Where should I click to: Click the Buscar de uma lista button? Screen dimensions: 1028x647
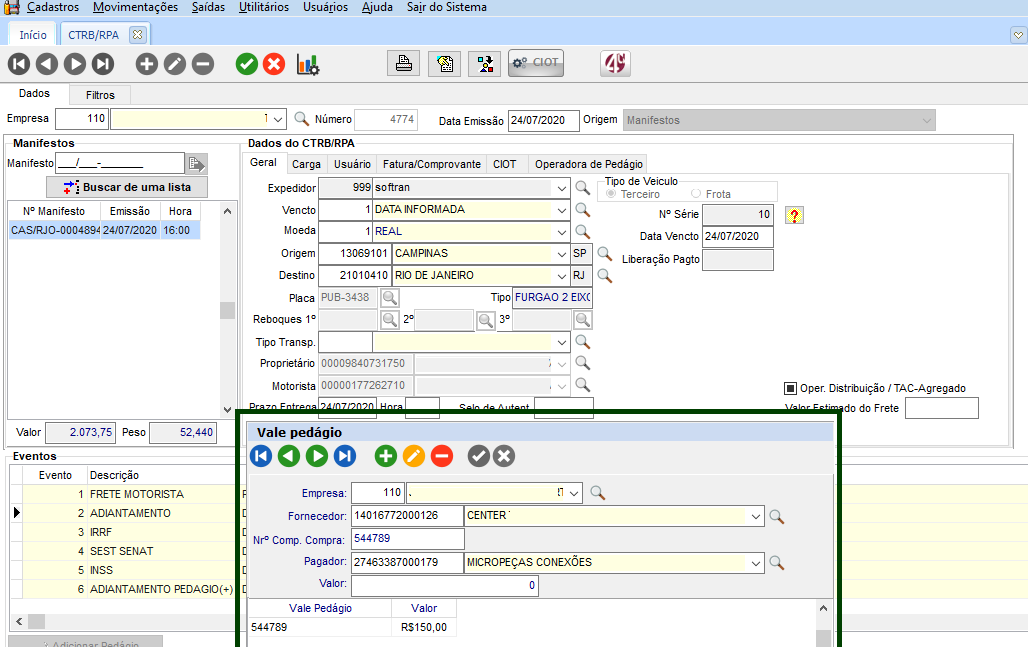(x=127, y=187)
